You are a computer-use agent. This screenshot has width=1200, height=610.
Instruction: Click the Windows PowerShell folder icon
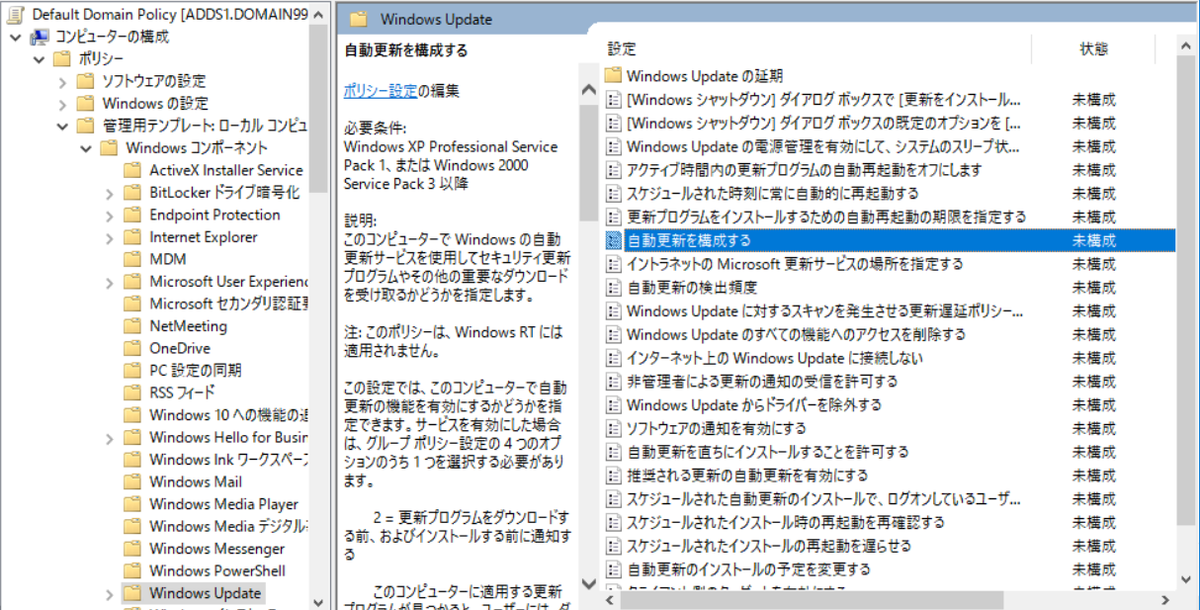click(x=132, y=571)
